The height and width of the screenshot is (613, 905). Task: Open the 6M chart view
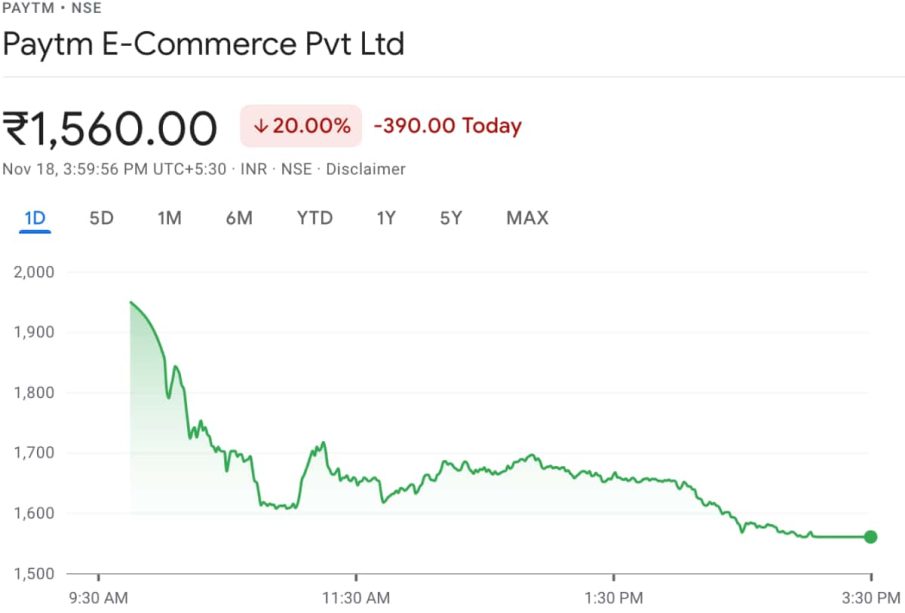[x=239, y=218]
